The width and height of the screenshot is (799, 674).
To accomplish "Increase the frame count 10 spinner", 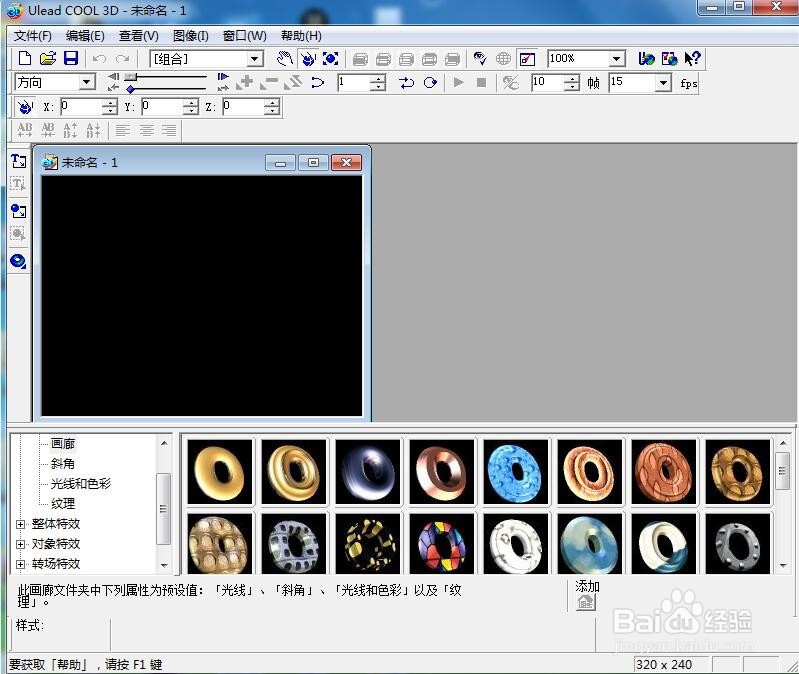I will click(x=572, y=79).
